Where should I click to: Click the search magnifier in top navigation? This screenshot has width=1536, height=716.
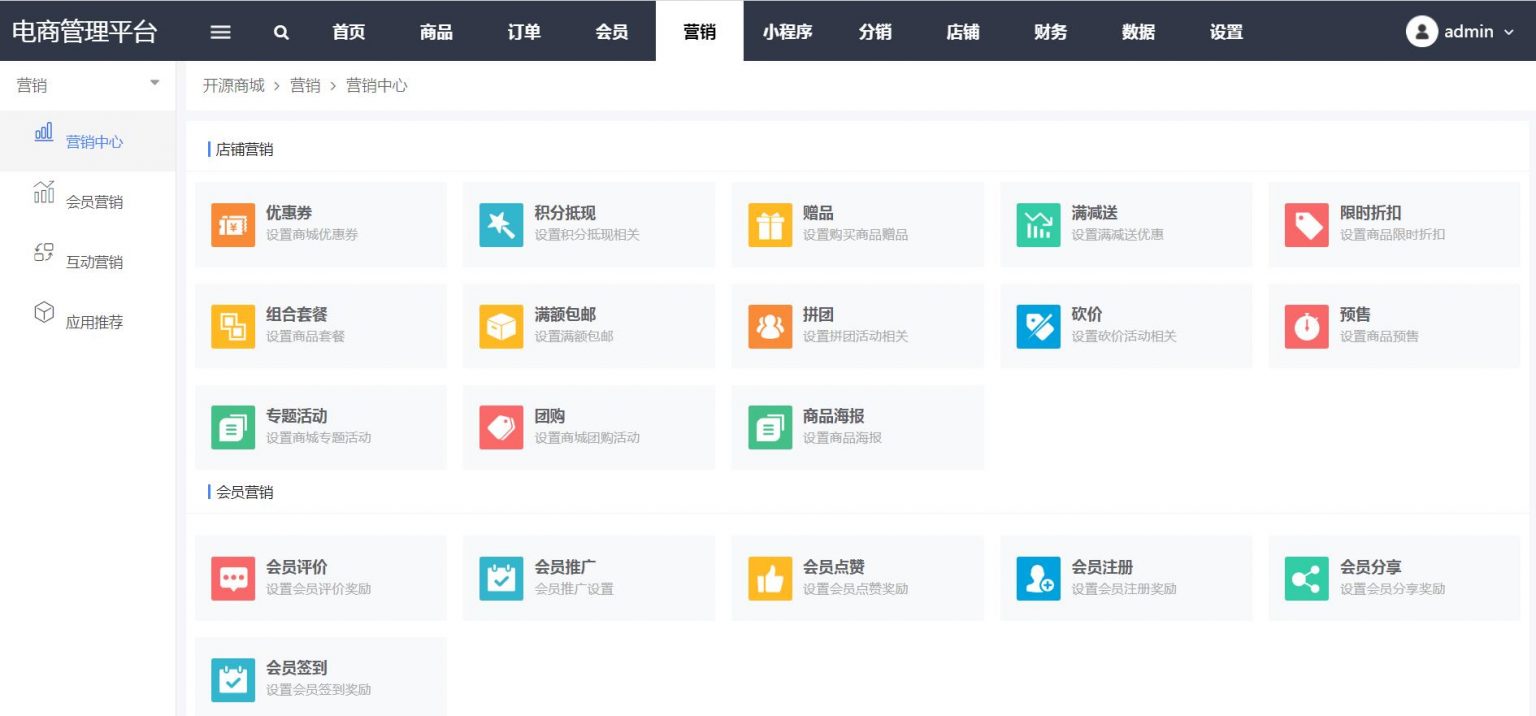point(281,32)
